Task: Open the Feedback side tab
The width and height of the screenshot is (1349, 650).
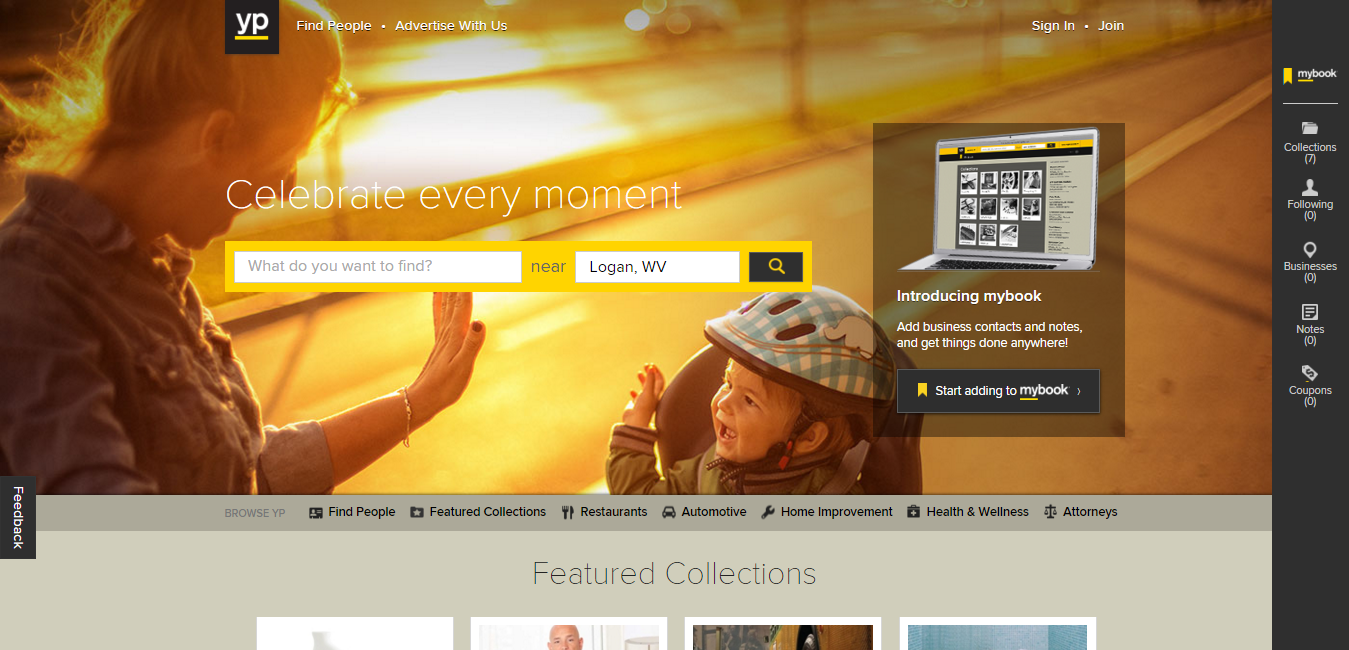Action: (x=17, y=517)
